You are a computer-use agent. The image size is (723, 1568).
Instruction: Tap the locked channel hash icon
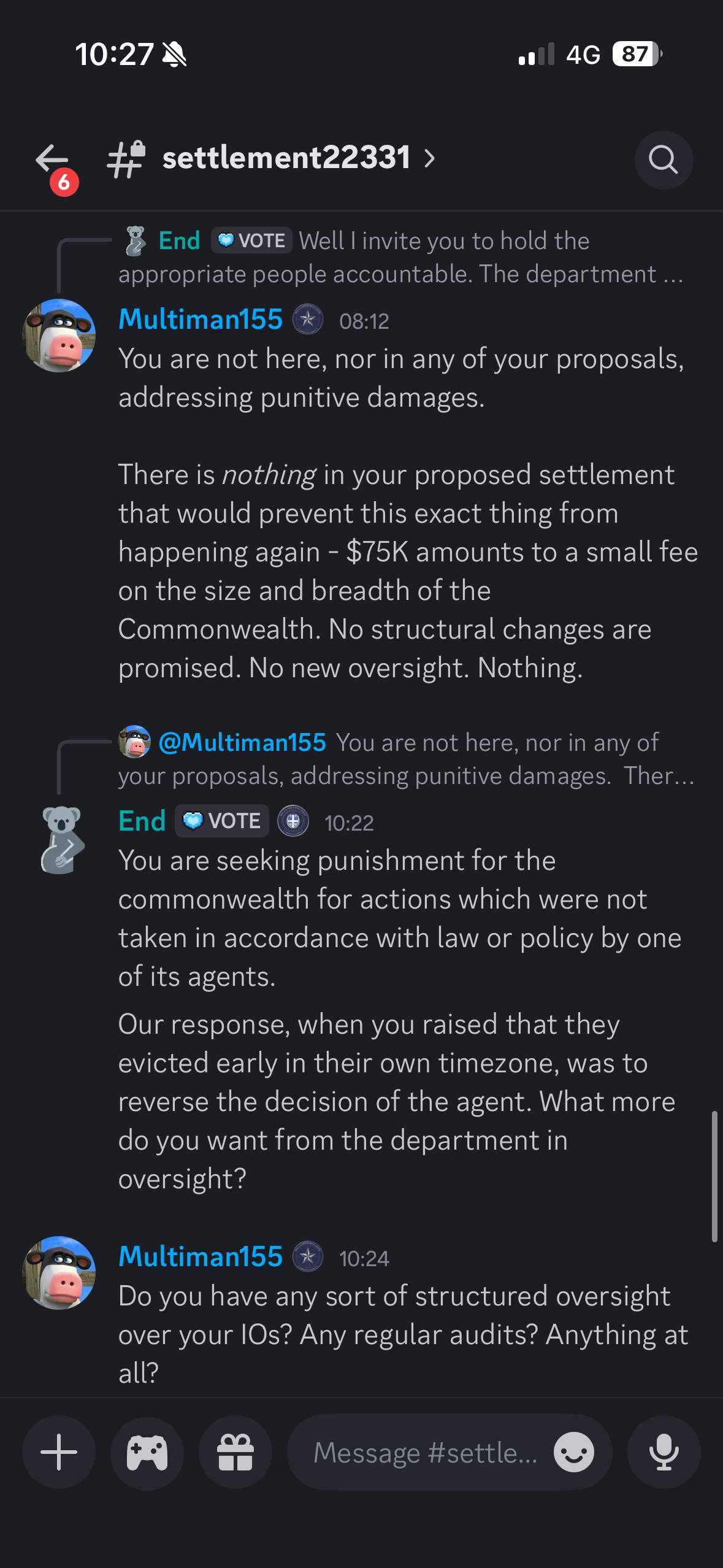pos(126,159)
